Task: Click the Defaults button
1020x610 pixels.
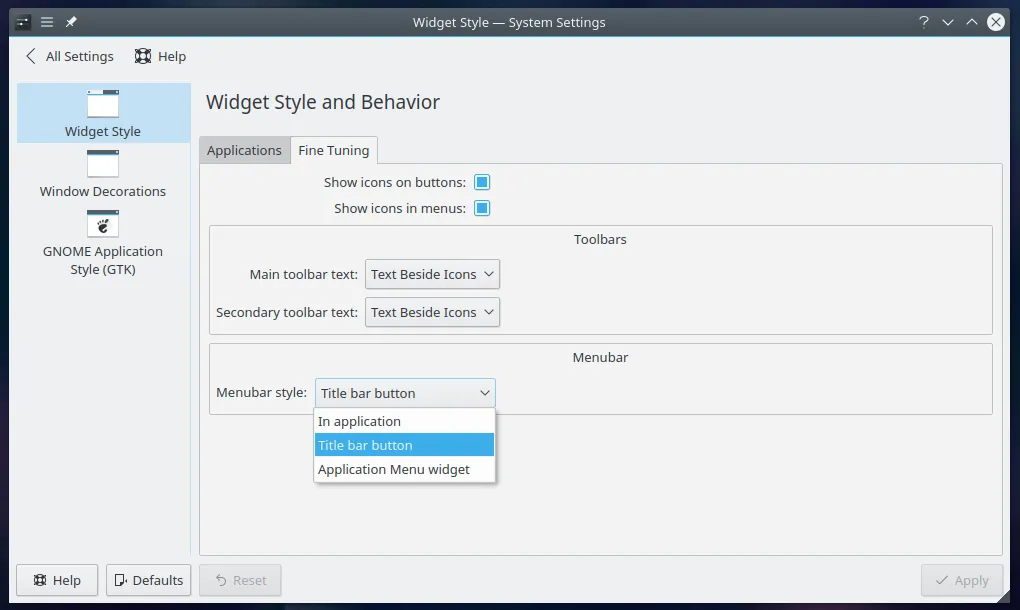Action: coord(148,580)
